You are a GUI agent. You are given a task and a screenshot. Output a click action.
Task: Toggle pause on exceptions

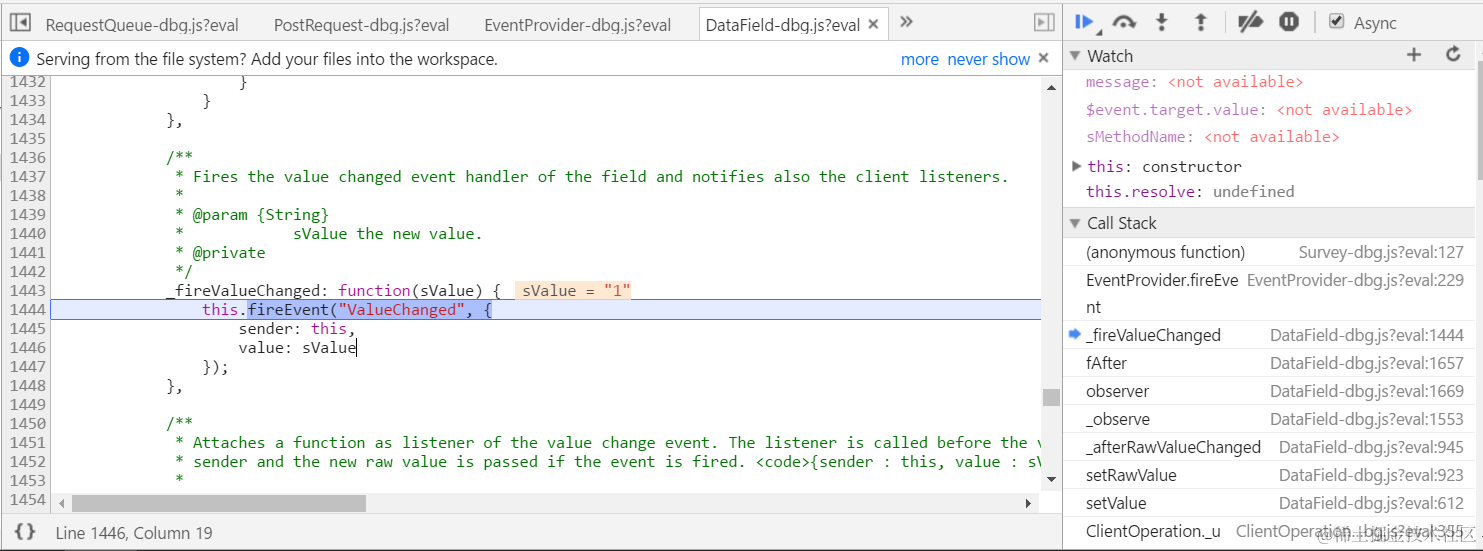[1289, 22]
